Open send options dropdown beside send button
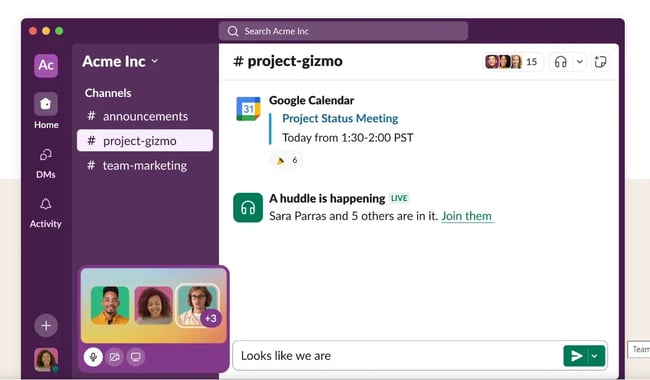The height and width of the screenshot is (380, 650). tap(595, 356)
